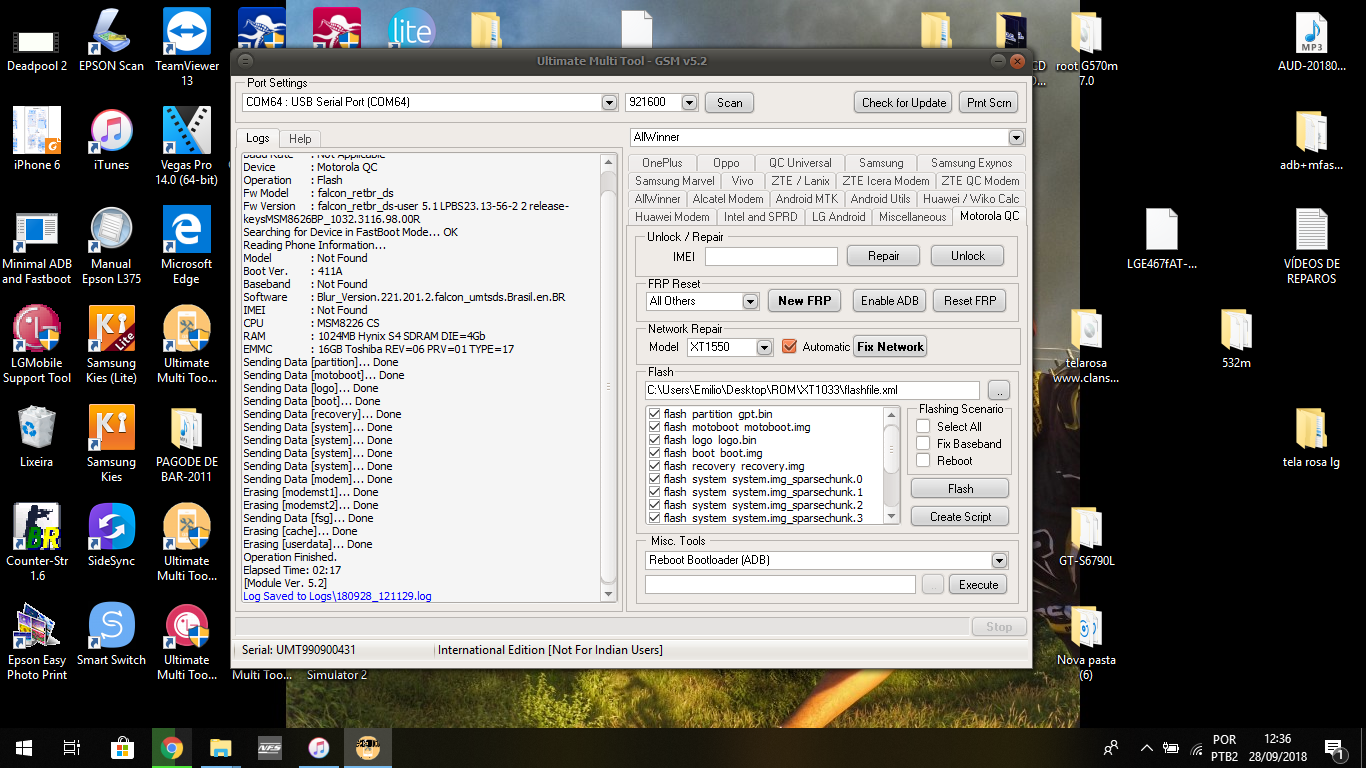The height and width of the screenshot is (768, 1366).
Task: Open the tela rosa lg folder
Action: 1311,437
